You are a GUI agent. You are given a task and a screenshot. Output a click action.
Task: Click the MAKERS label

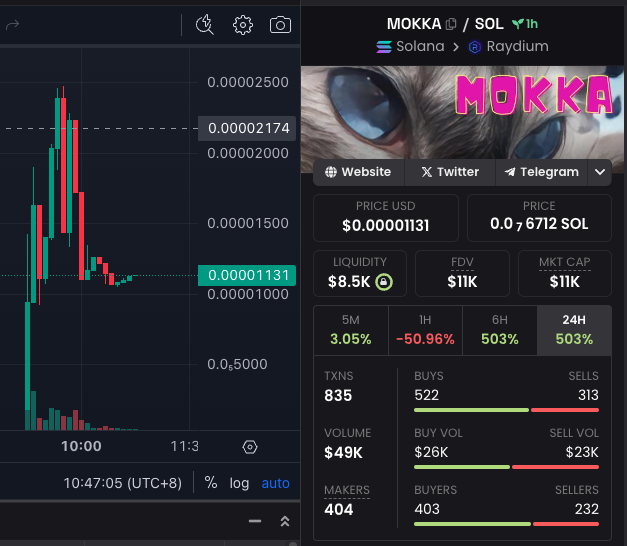point(347,490)
